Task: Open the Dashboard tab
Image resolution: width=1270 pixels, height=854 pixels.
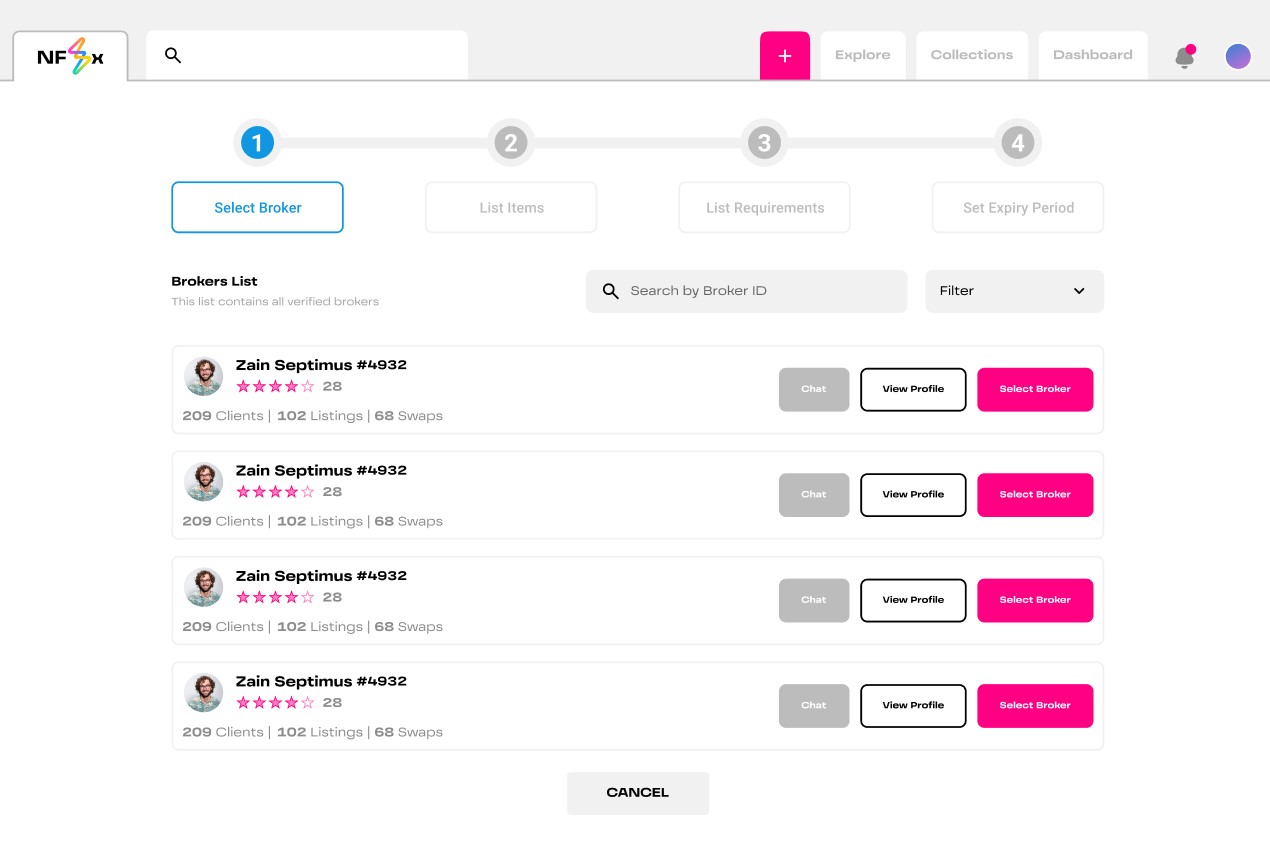Action: (1092, 55)
